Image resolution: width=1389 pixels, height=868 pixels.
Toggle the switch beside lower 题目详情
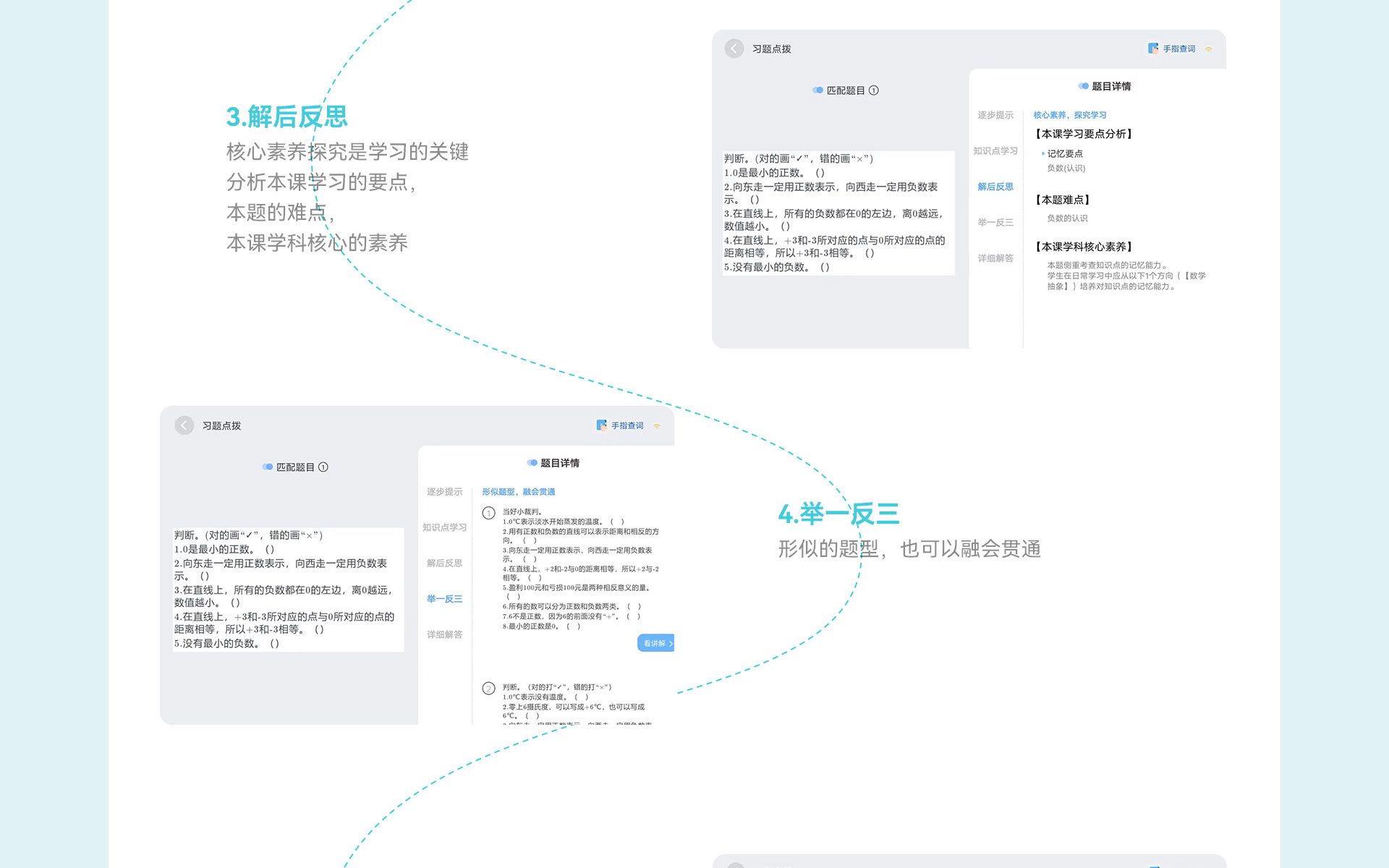tap(532, 463)
